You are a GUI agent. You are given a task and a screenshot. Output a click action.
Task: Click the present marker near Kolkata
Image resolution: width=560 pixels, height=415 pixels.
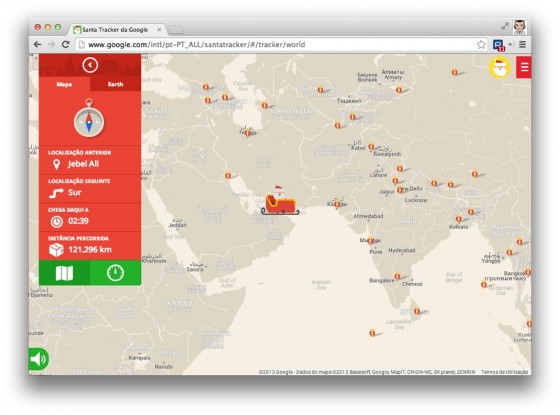point(459,219)
